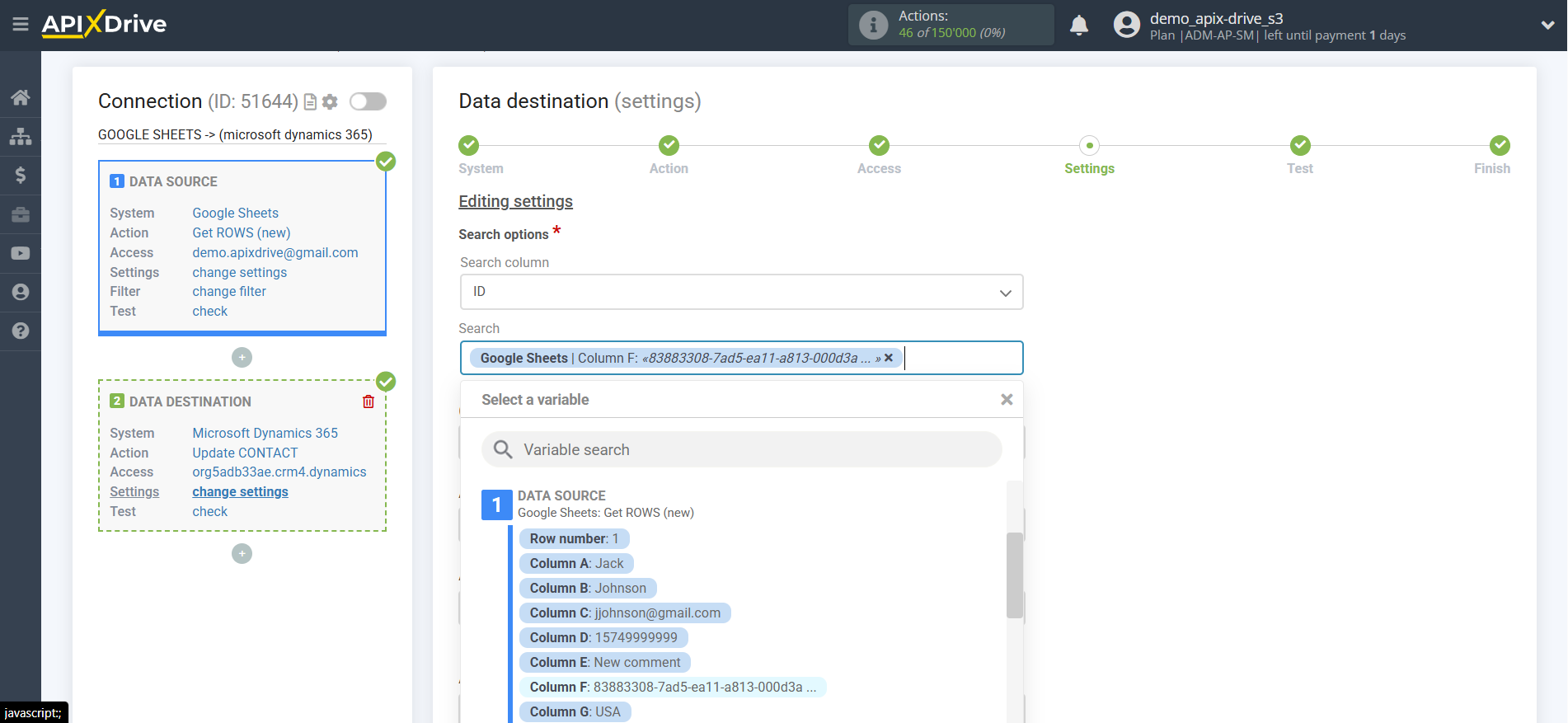Close the Select a variable panel

[x=1007, y=400]
